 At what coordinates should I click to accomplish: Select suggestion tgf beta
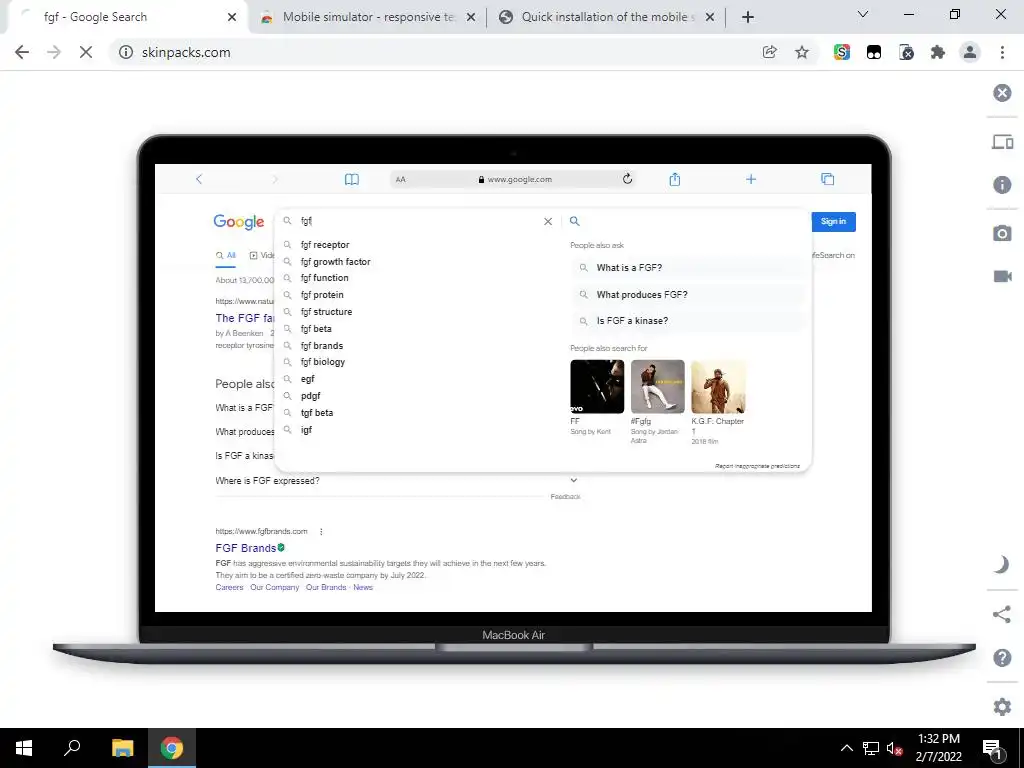tap(317, 413)
